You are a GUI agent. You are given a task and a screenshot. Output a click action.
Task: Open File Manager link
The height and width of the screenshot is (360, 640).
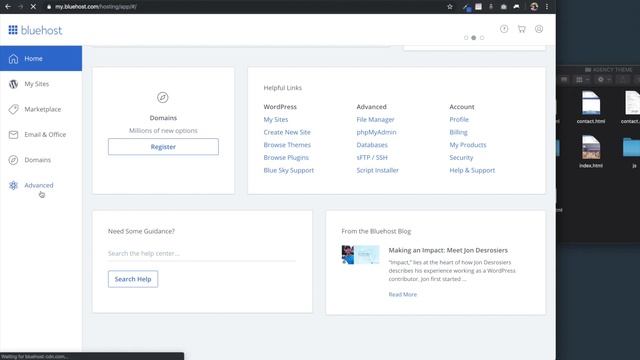click(x=376, y=120)
